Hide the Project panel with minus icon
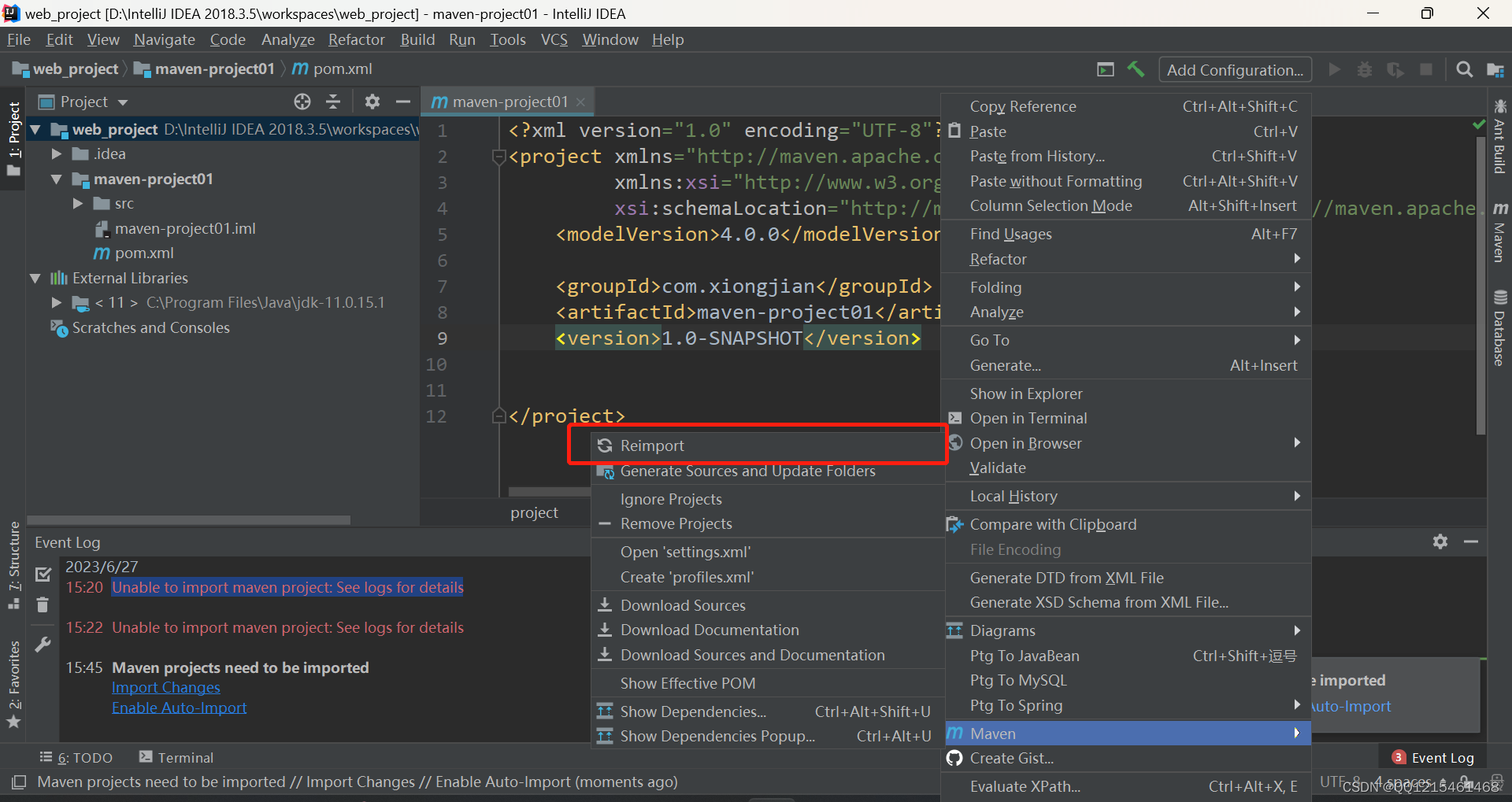The image size is (1512, 802). [402, 102]
